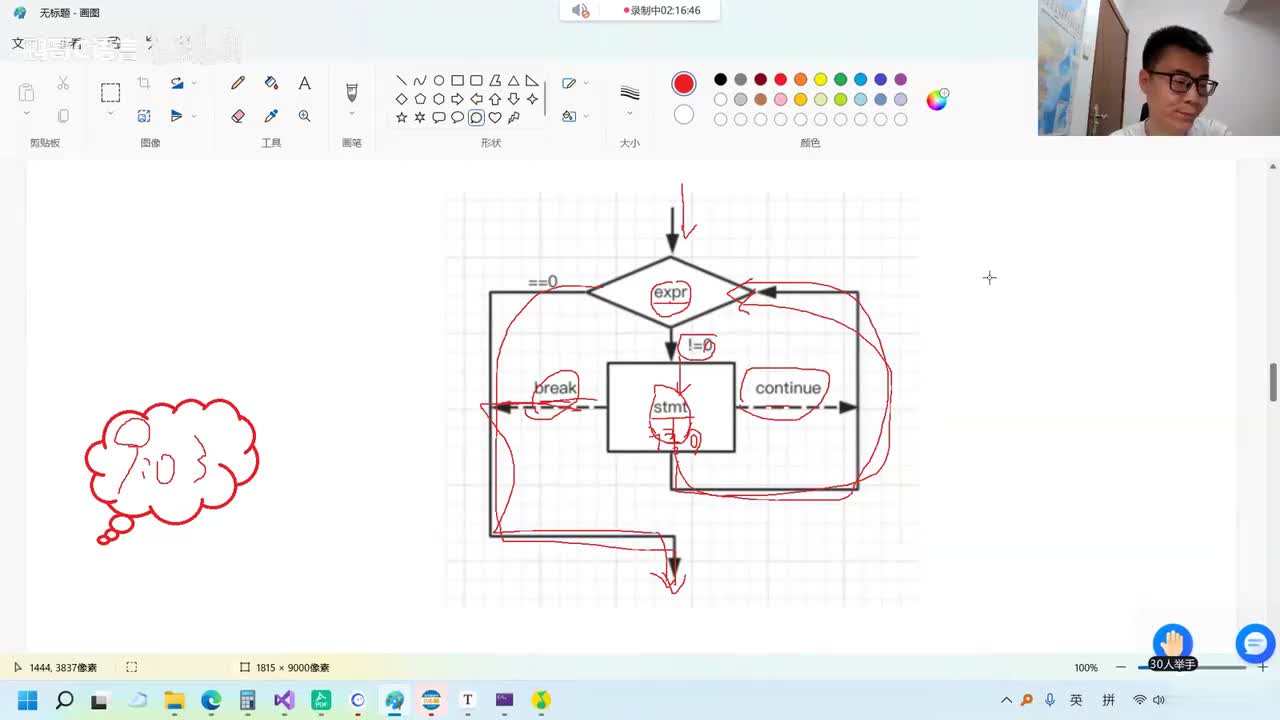Pick the Four-point star shape
The image size is (1280, 720).
[x=532, y=99]
